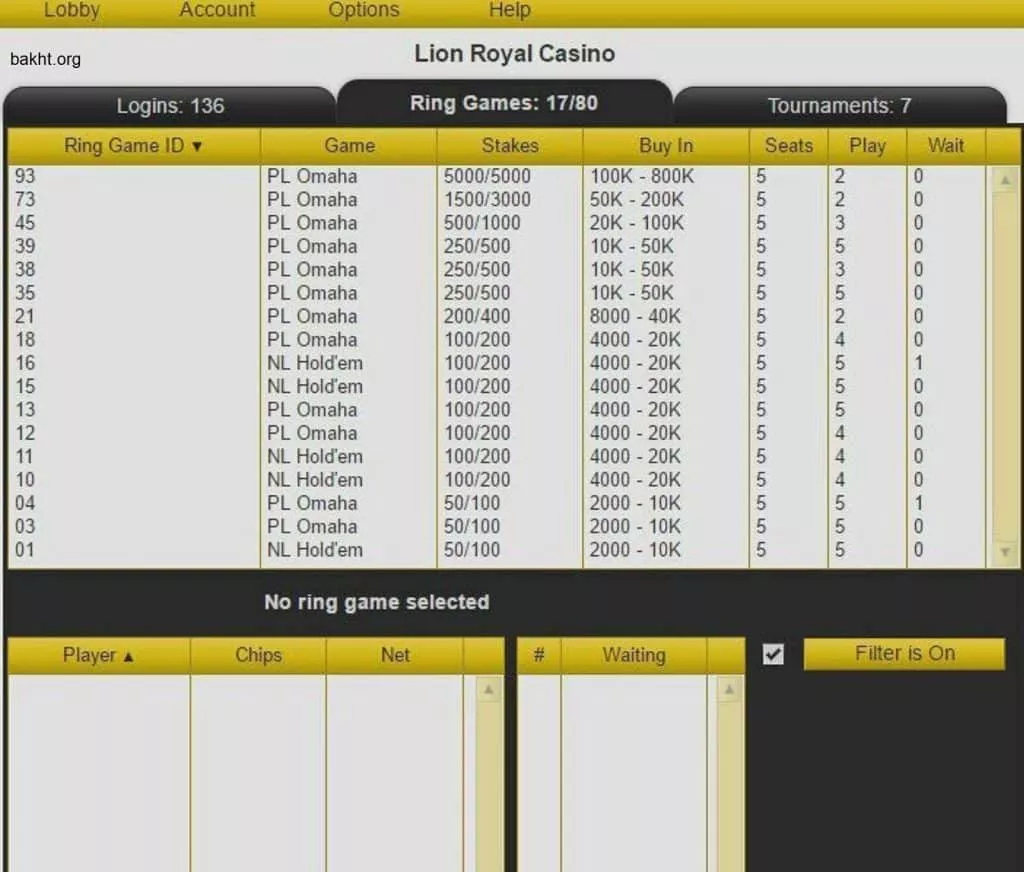Select ring game 16 NL Hold'em row

pyautogui.click(x=300, y=363)
